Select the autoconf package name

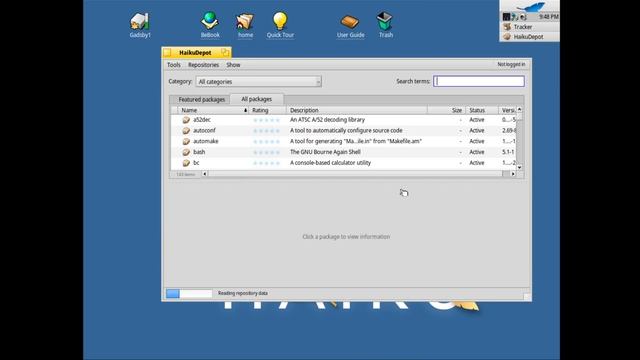tap(204, 131)
